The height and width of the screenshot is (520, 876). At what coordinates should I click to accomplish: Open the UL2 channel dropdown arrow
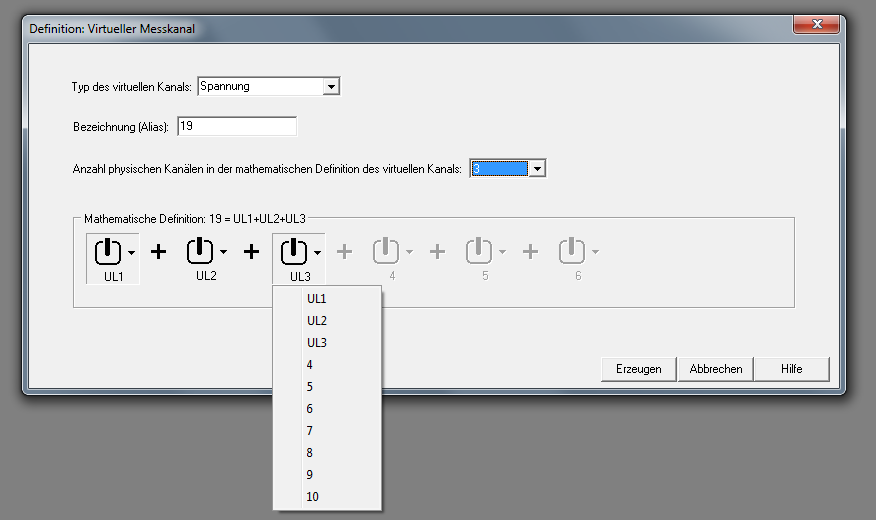[x=224, y=252]
